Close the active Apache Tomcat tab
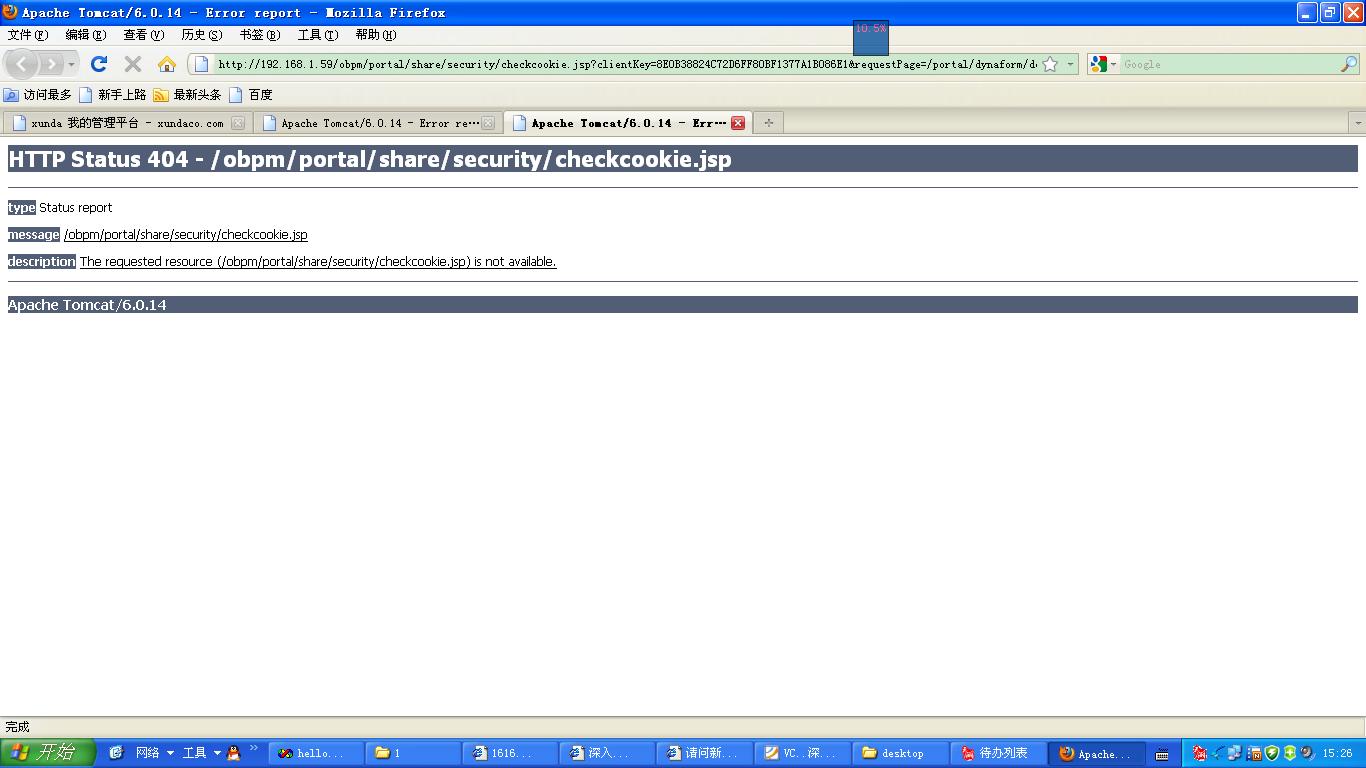This screenshot has width=1366, height=768. point(738,123)
